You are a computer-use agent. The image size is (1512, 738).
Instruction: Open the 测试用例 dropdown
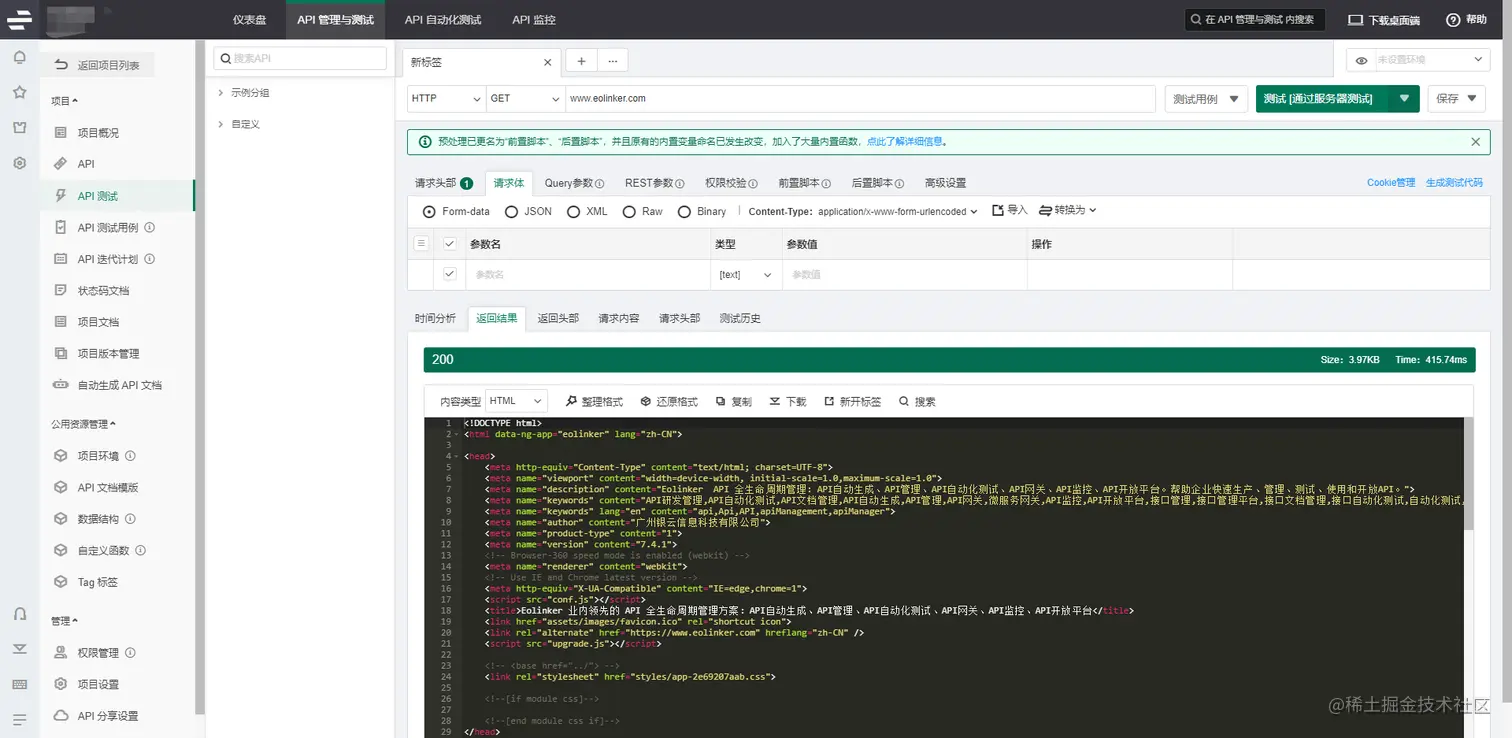tap(1206, 99)
